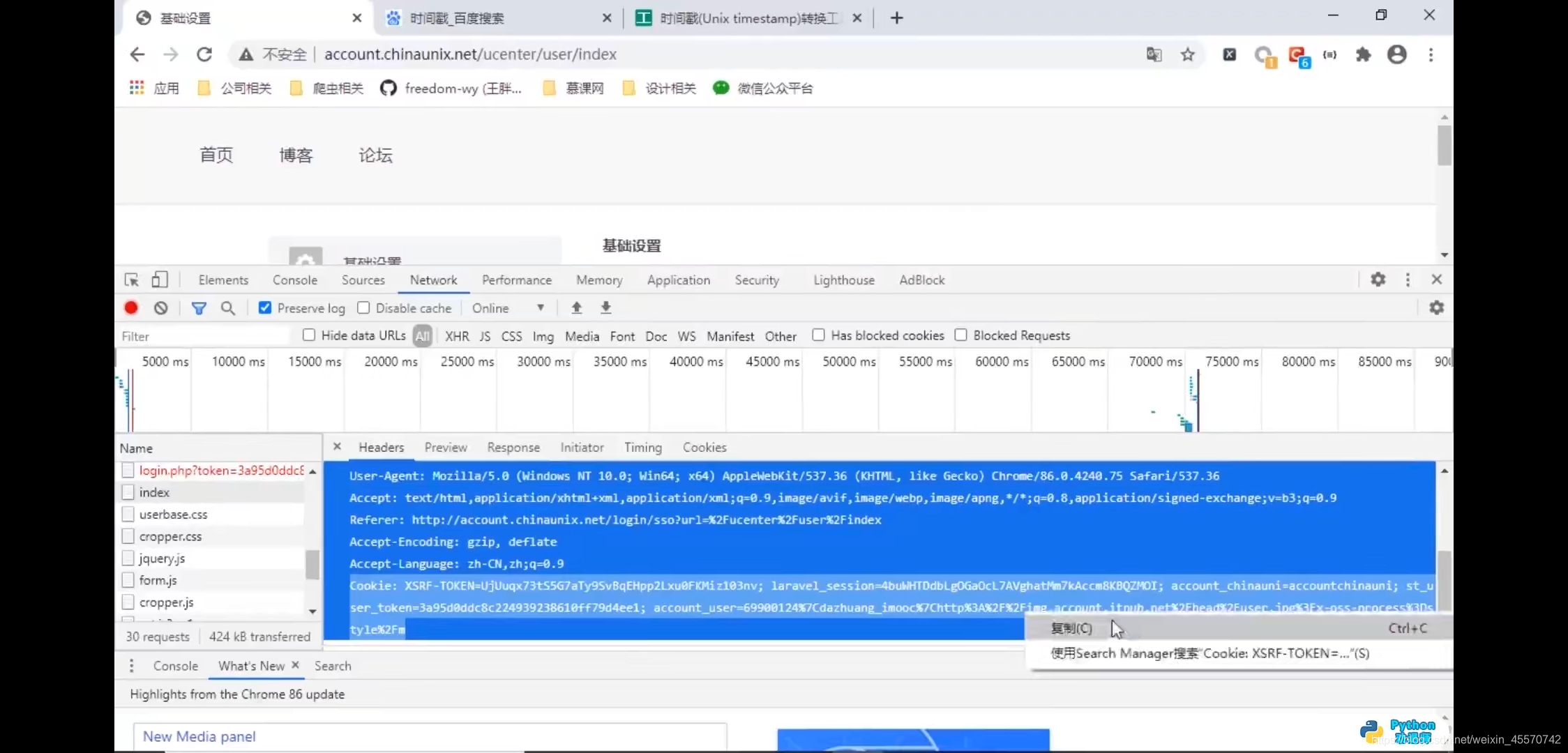This screenshot has height=753, width=1568.
Task: Toggle the network filter funnel icon
Action: pyautogui.click(x=199, y=307)
